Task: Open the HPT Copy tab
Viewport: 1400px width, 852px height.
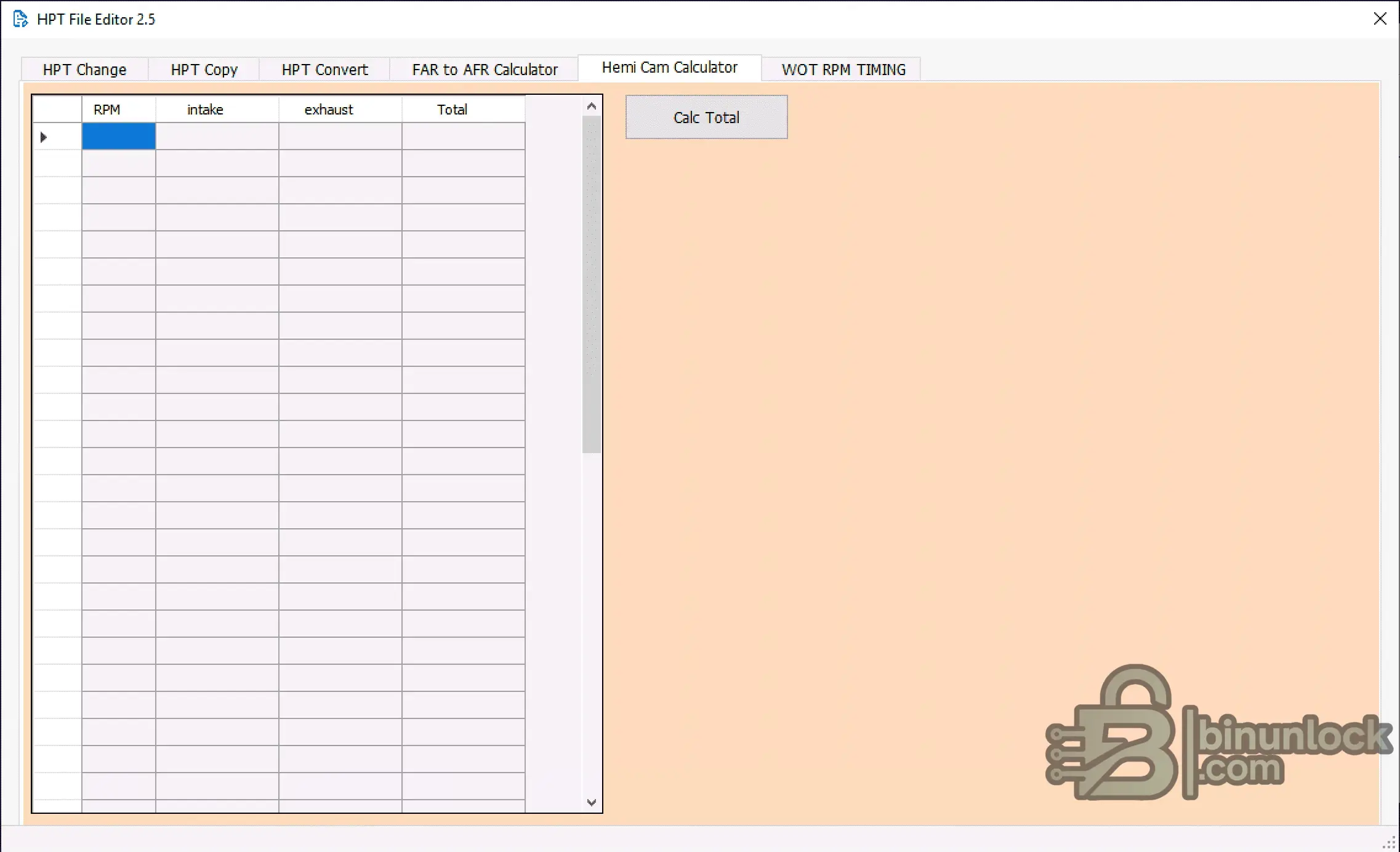Action: [x=204, y=70]
